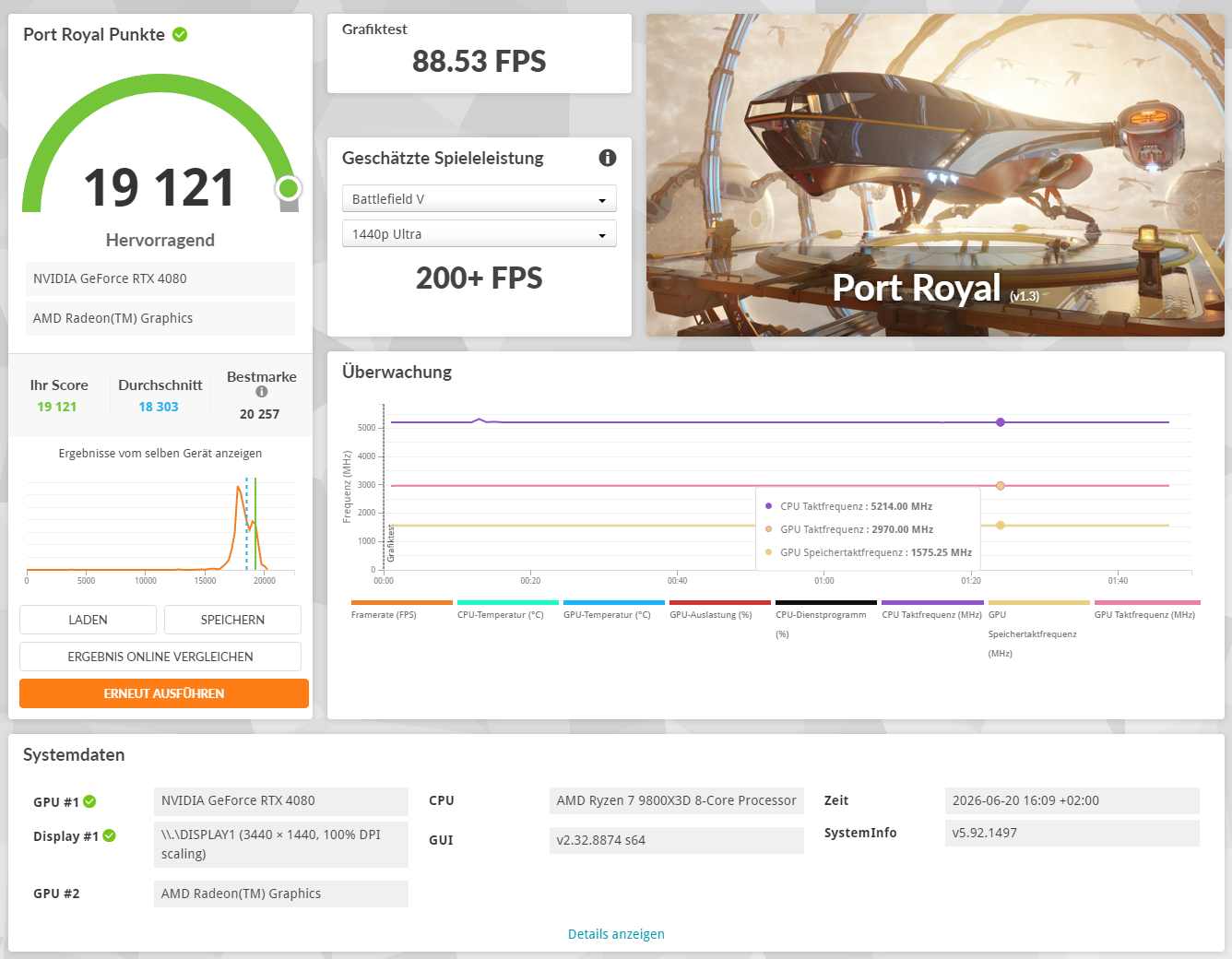Click ERGEBNIS ONLINE VERGLEICHEN
Screen dimensions: 1232x959
coord(160,657)
